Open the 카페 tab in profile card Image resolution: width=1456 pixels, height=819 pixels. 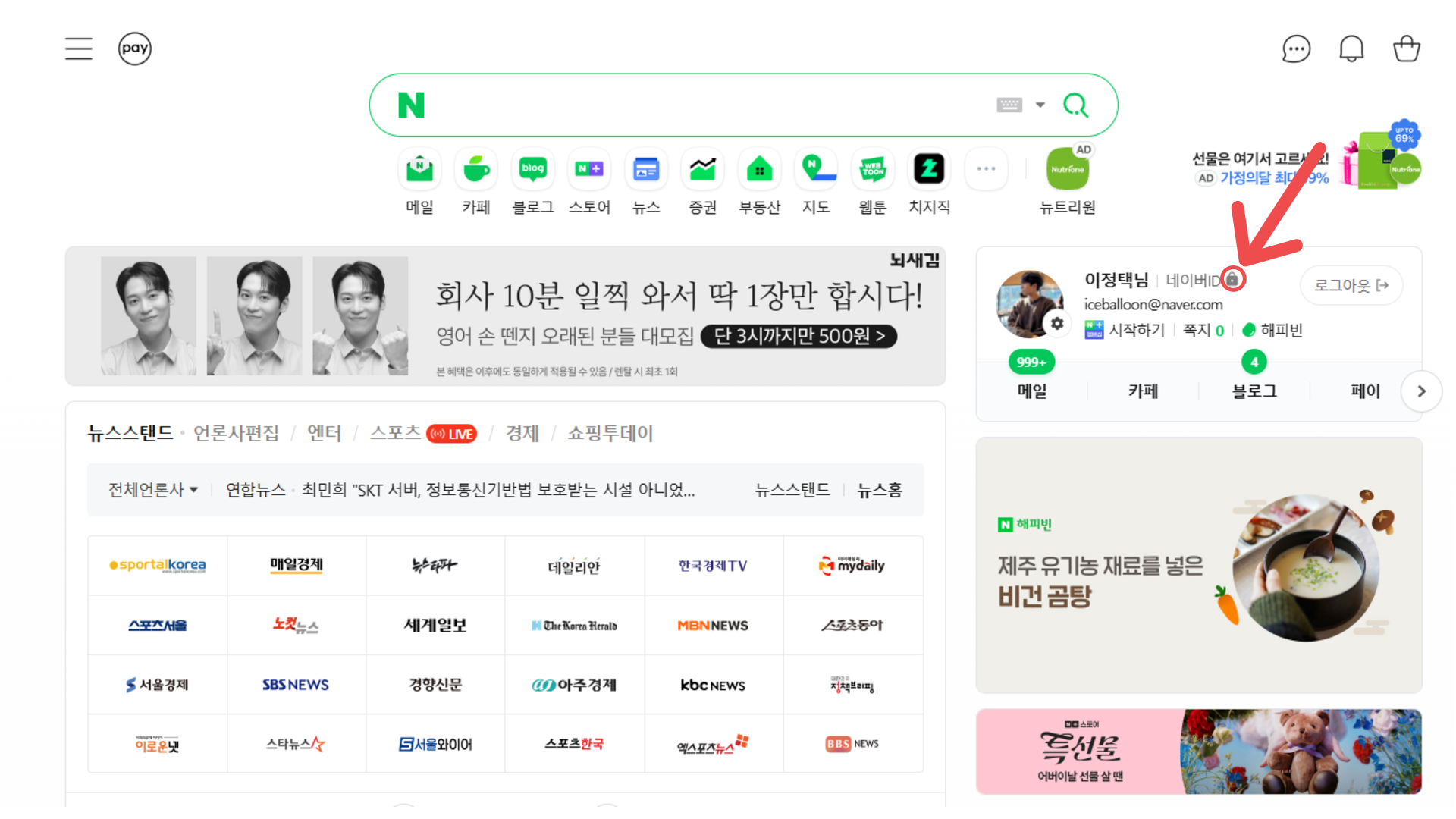1143,391
